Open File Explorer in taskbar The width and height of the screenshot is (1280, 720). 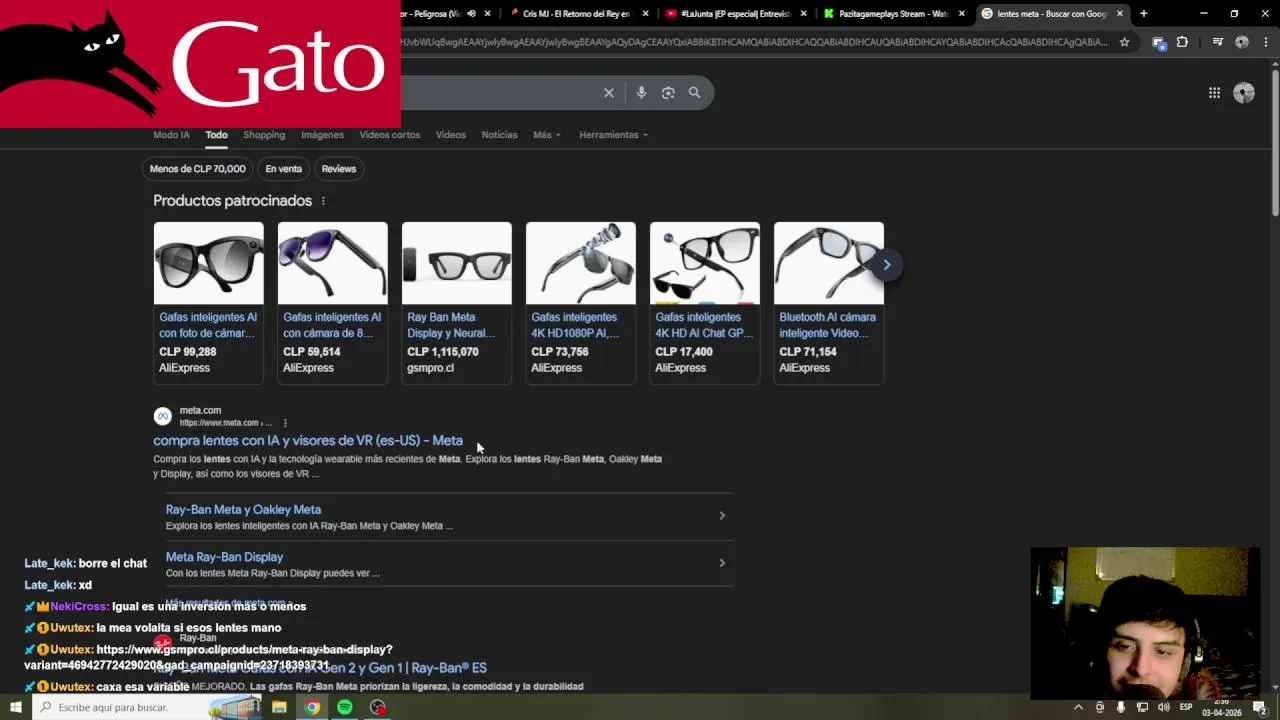pyautogui.click(x=279, y=707)
